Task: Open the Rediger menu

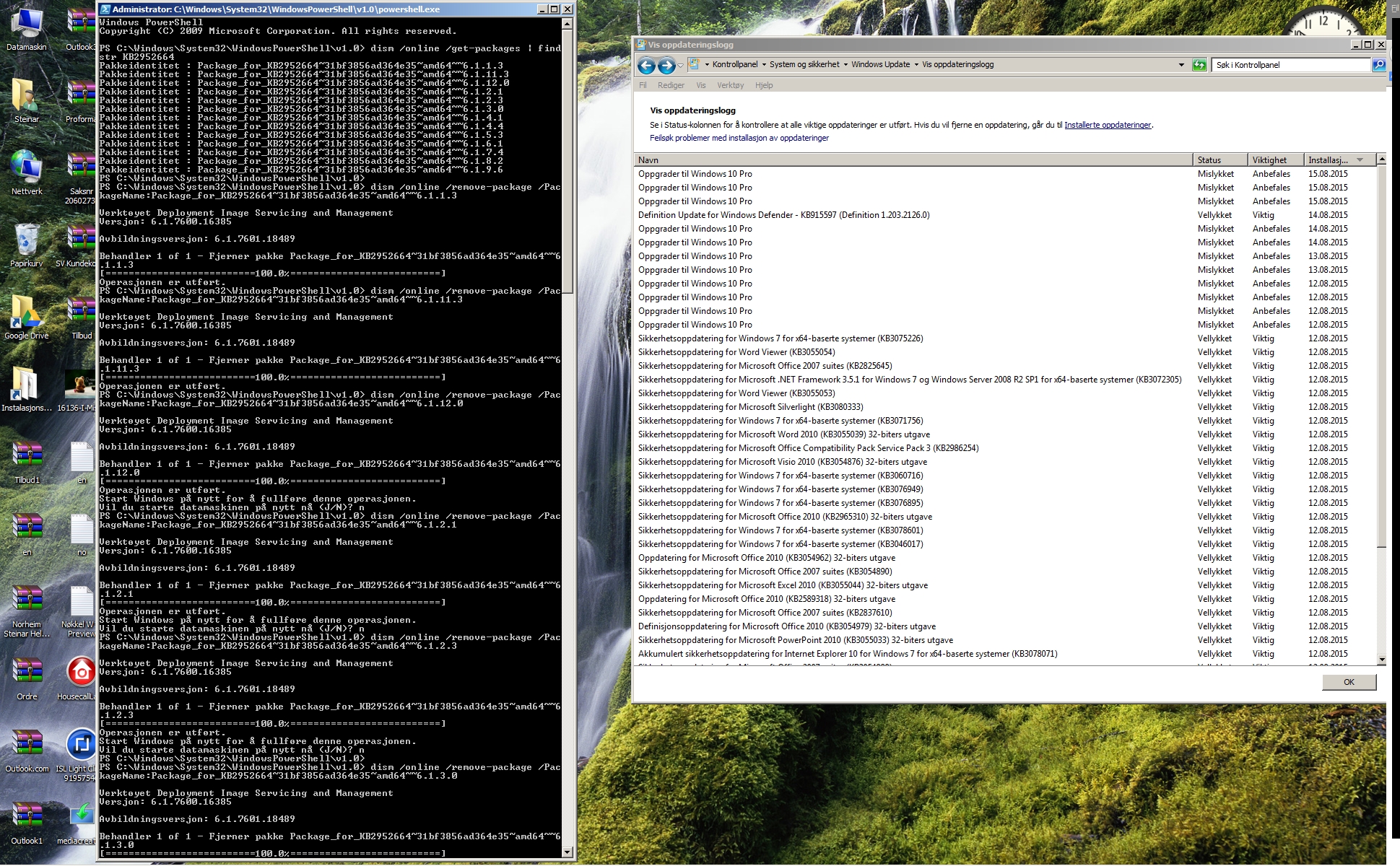Action: click(x=671, y=85)
